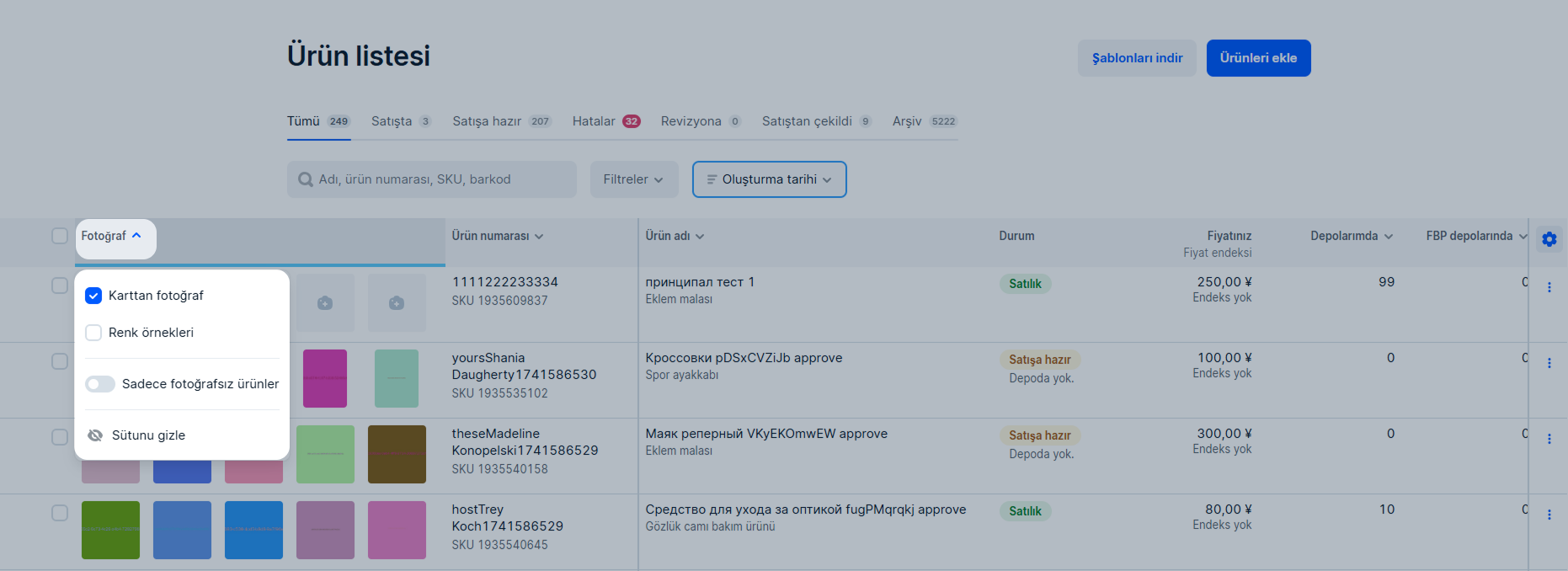This screenshot has width=1568, height=571.
Task: Click the Şablonları indir button
Action: click(x=1137, y=58)
